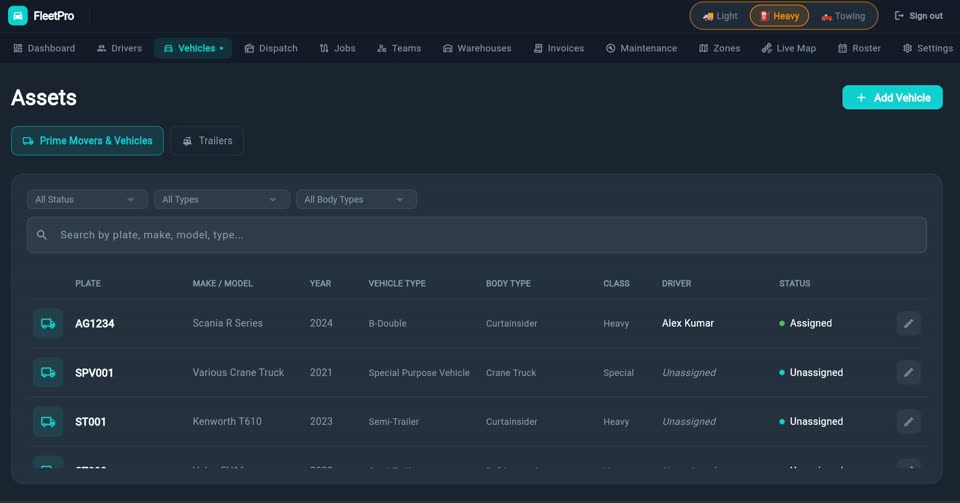Click the PLATE column header
The height and width of the screenshot is (503, 960).
(x=88, y=283)
